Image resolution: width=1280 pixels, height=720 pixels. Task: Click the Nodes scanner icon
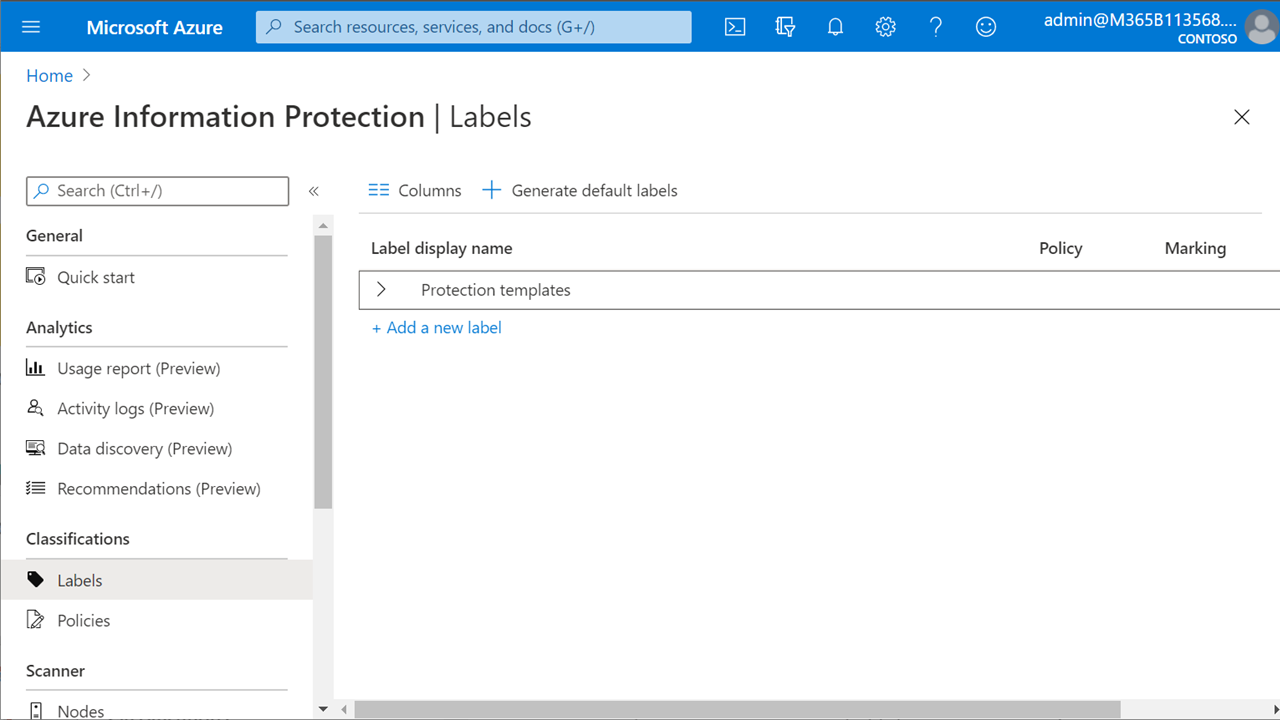coord(36,711)
